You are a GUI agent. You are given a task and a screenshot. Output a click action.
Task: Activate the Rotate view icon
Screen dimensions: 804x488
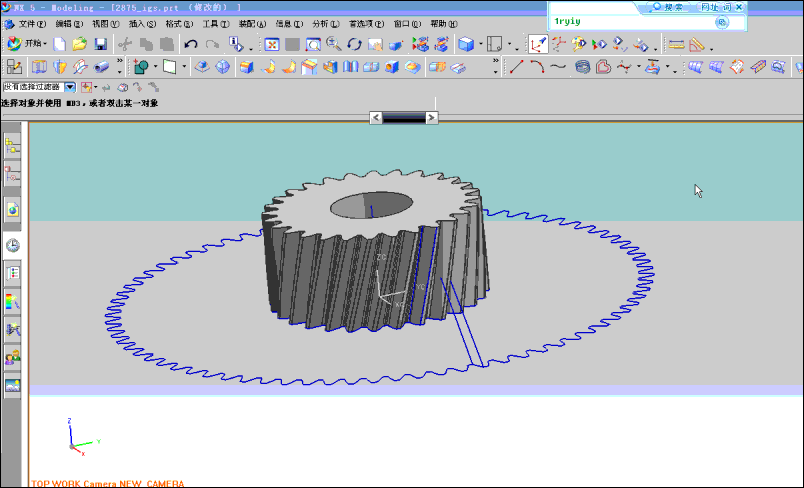(354, 45)
